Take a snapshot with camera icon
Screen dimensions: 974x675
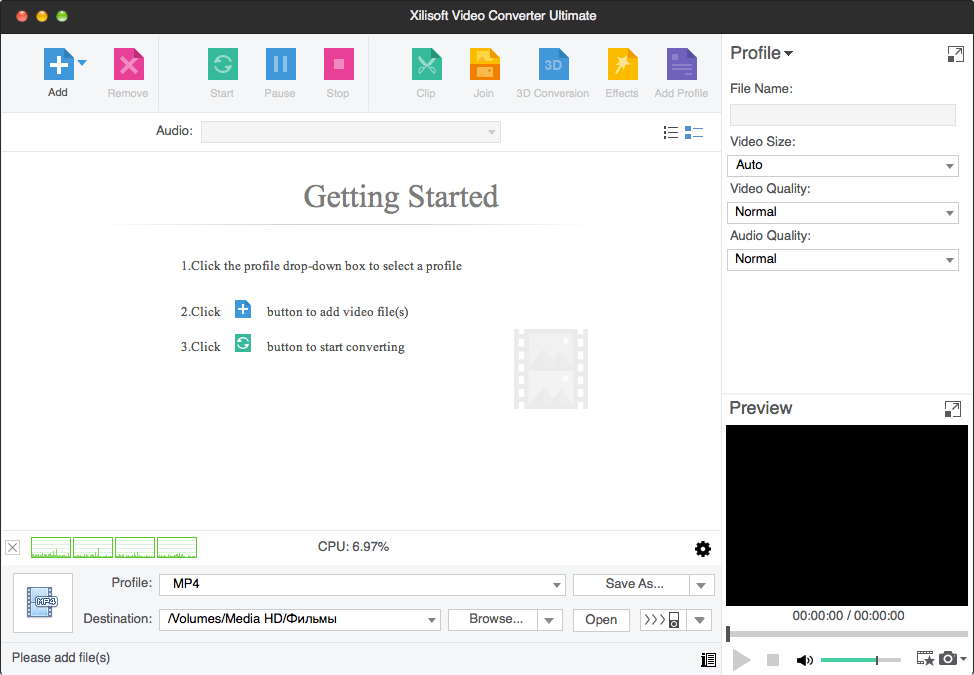[947, 658]
